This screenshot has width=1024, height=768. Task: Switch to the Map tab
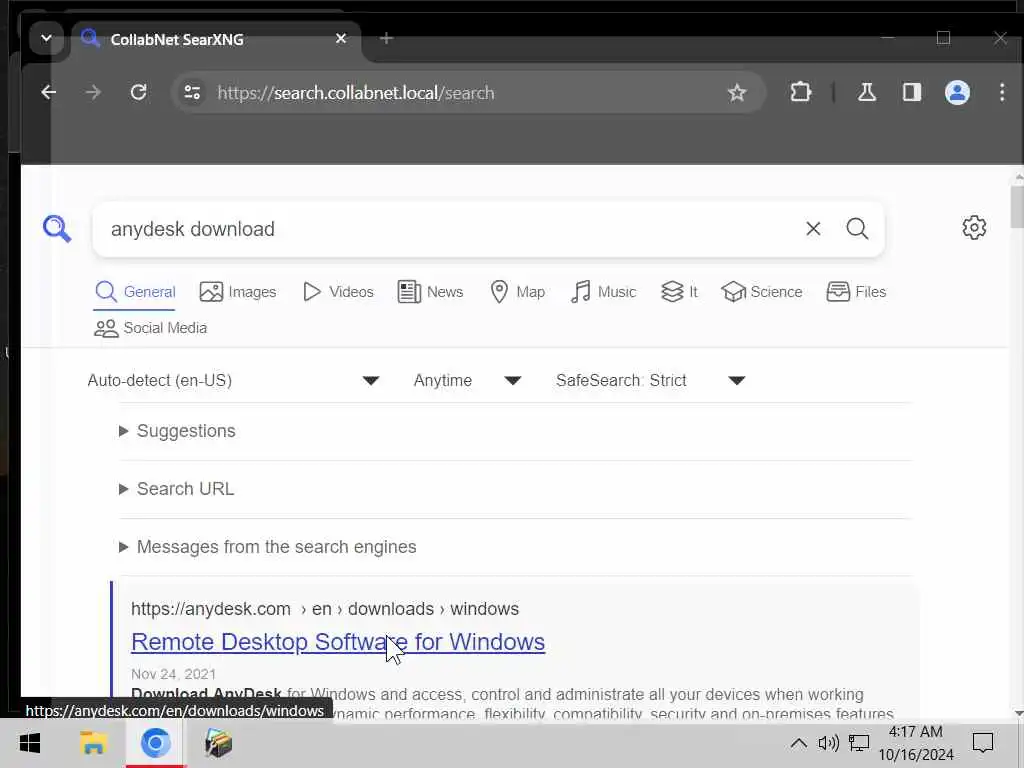[517, 292]
